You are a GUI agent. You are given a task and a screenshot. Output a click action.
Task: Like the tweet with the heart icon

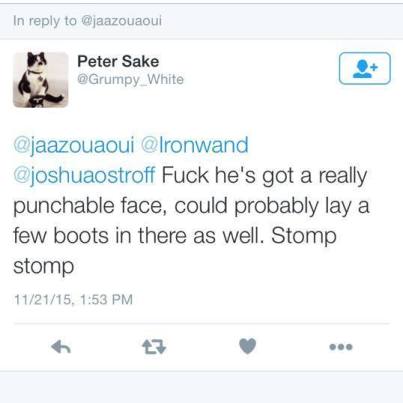click(248, 346)
